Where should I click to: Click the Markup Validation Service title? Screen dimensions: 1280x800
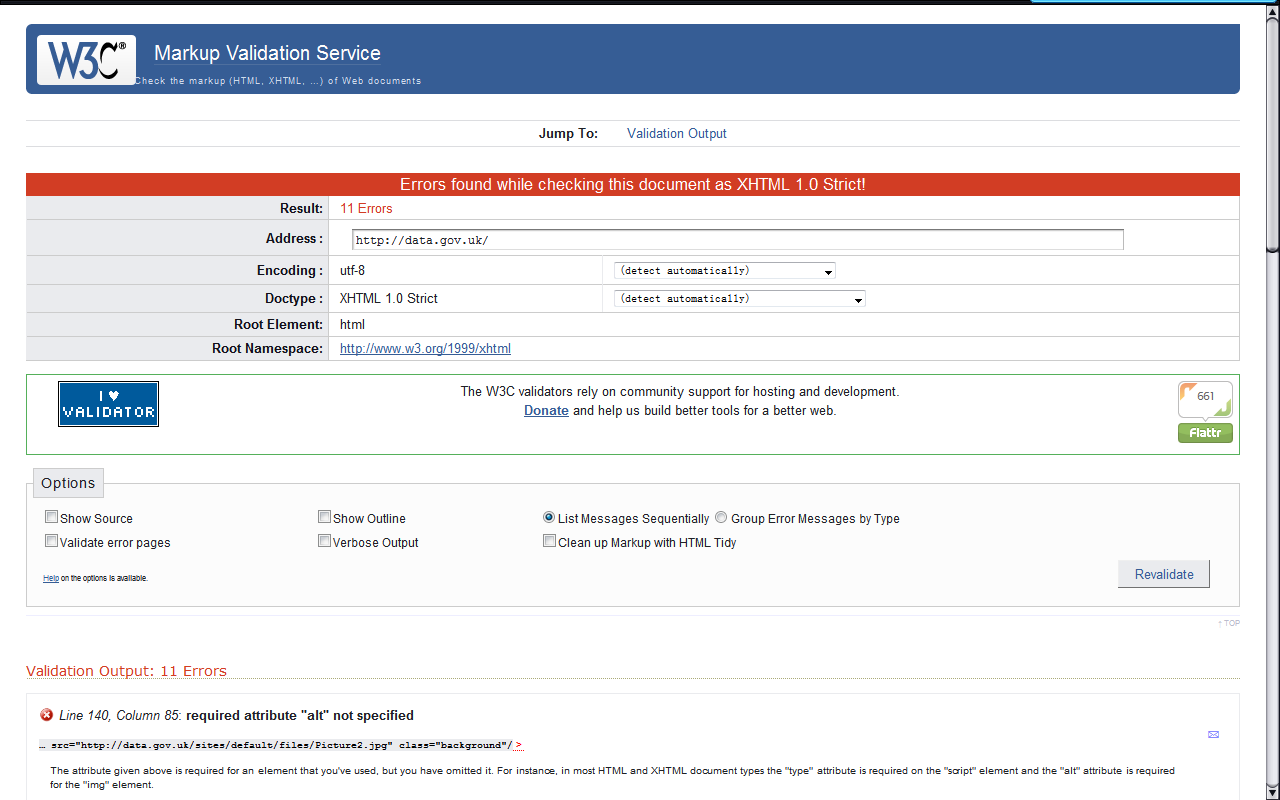click(267, 53)
